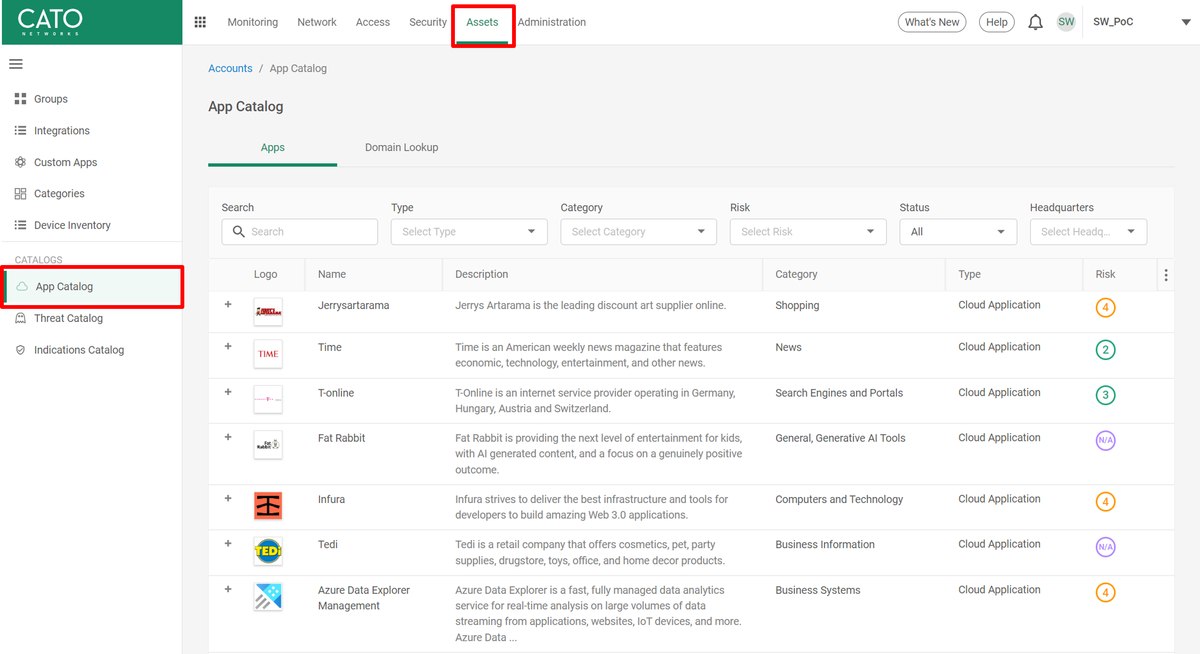The width and height of the screenshot is (1200, 654).
Task: Click the notifications bell icon
Action: (x=1035, y=22)
